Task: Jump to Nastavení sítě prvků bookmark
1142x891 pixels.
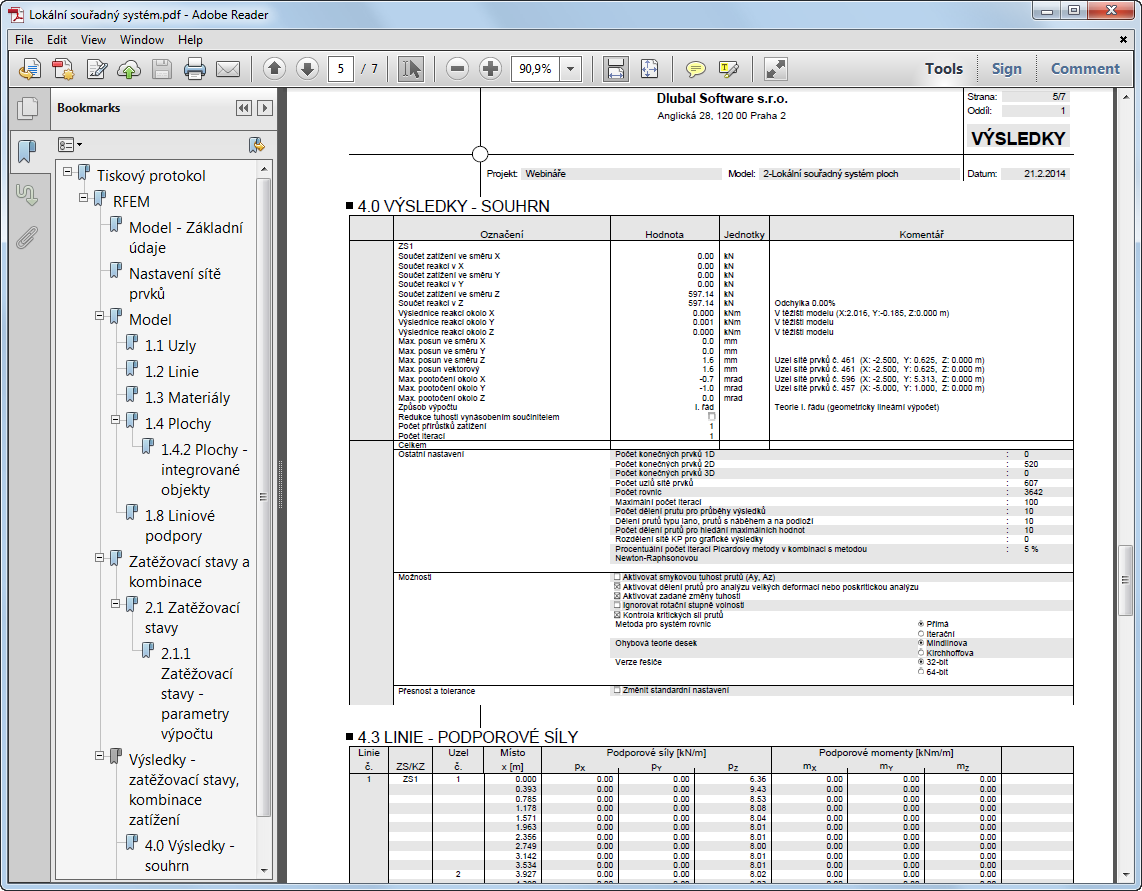Action: click(x=175, y=283)
